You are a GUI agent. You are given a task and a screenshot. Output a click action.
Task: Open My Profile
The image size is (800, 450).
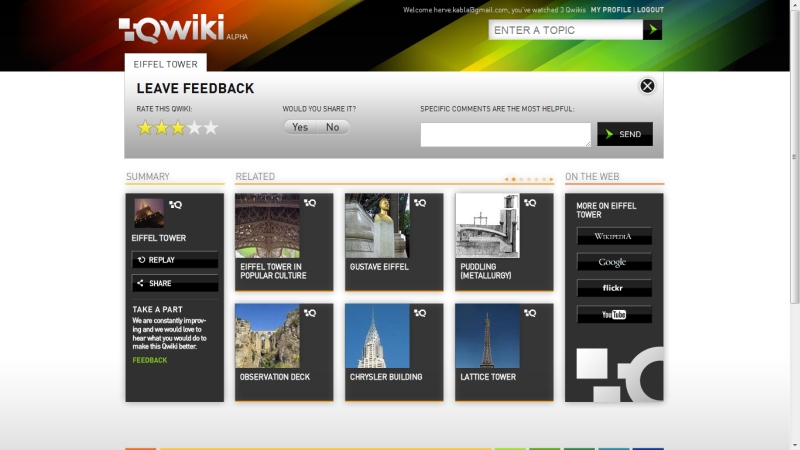[611, 10]
